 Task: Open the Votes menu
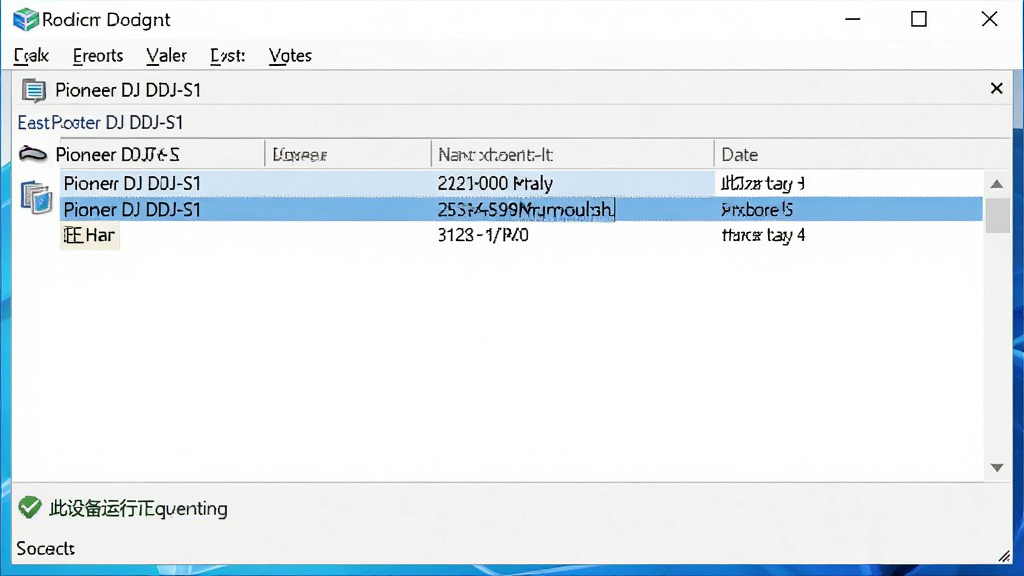[290, 56]
